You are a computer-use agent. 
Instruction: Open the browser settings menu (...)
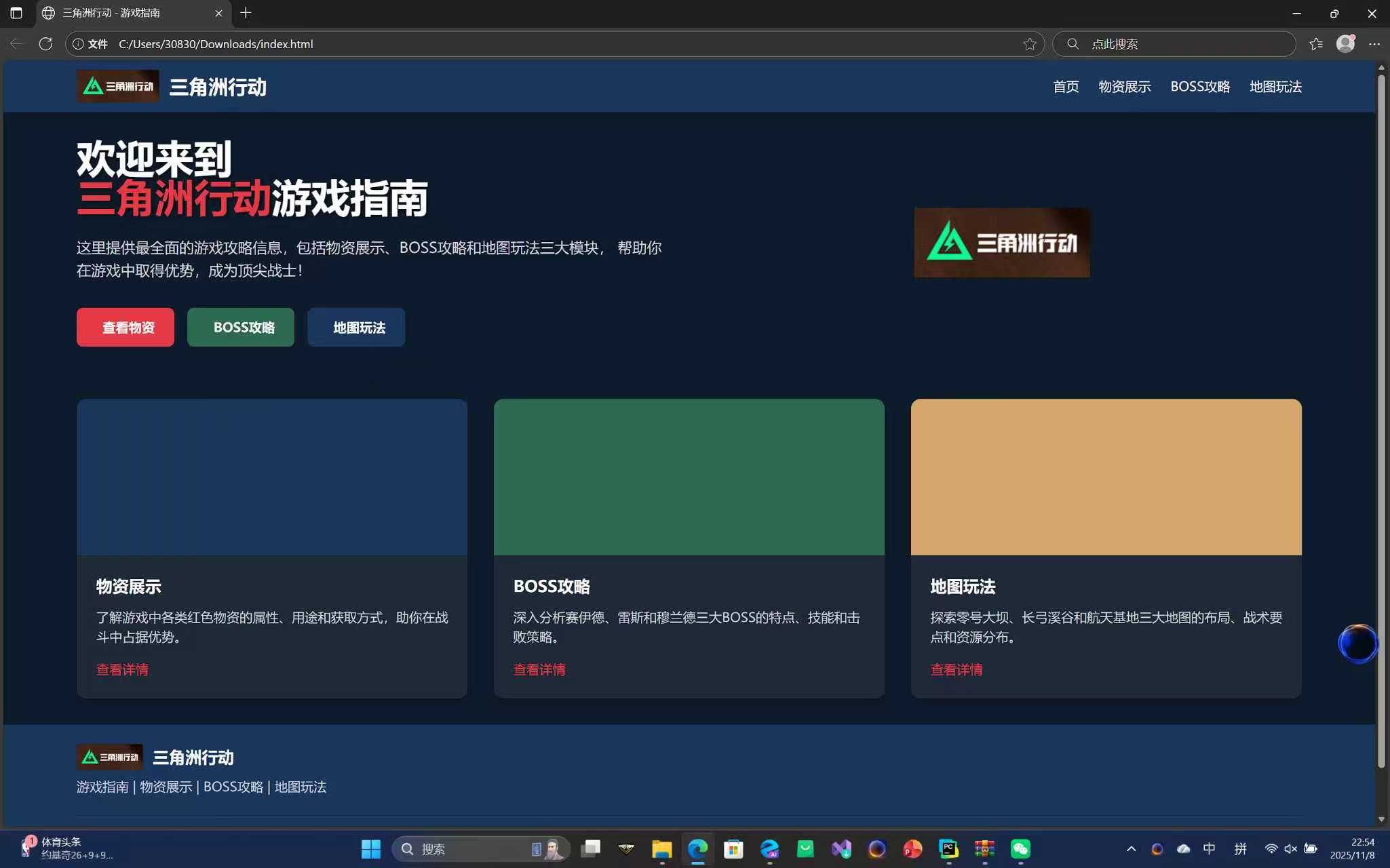(1375, 43)
